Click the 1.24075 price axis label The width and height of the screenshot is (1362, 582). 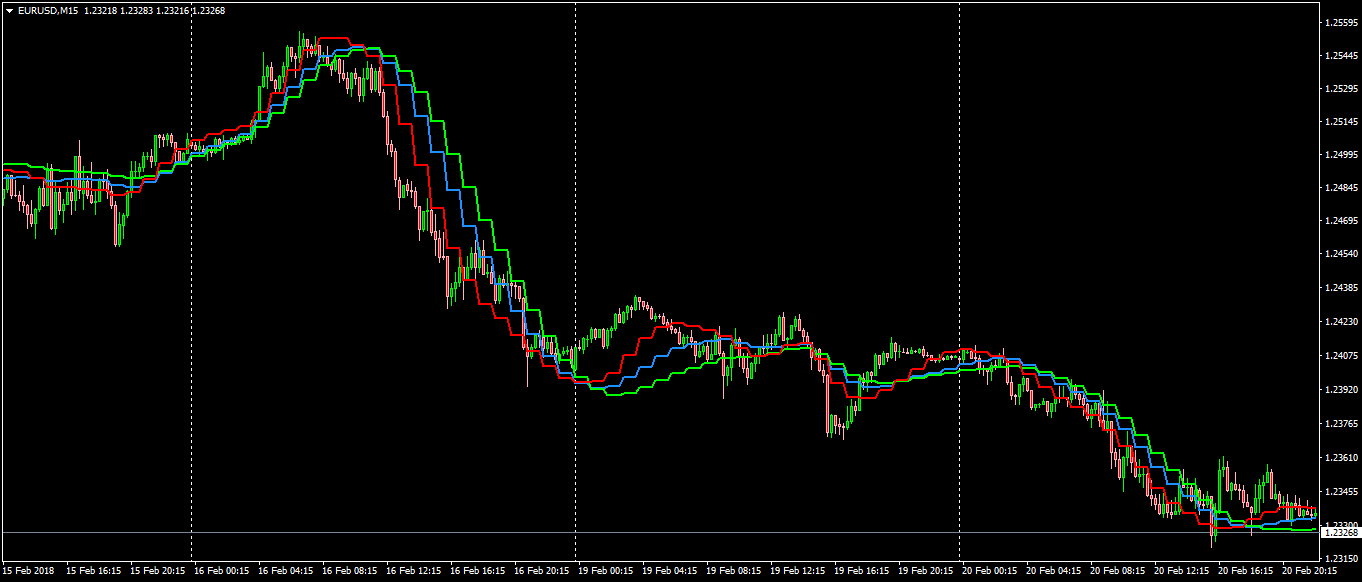coord(1341,356)
